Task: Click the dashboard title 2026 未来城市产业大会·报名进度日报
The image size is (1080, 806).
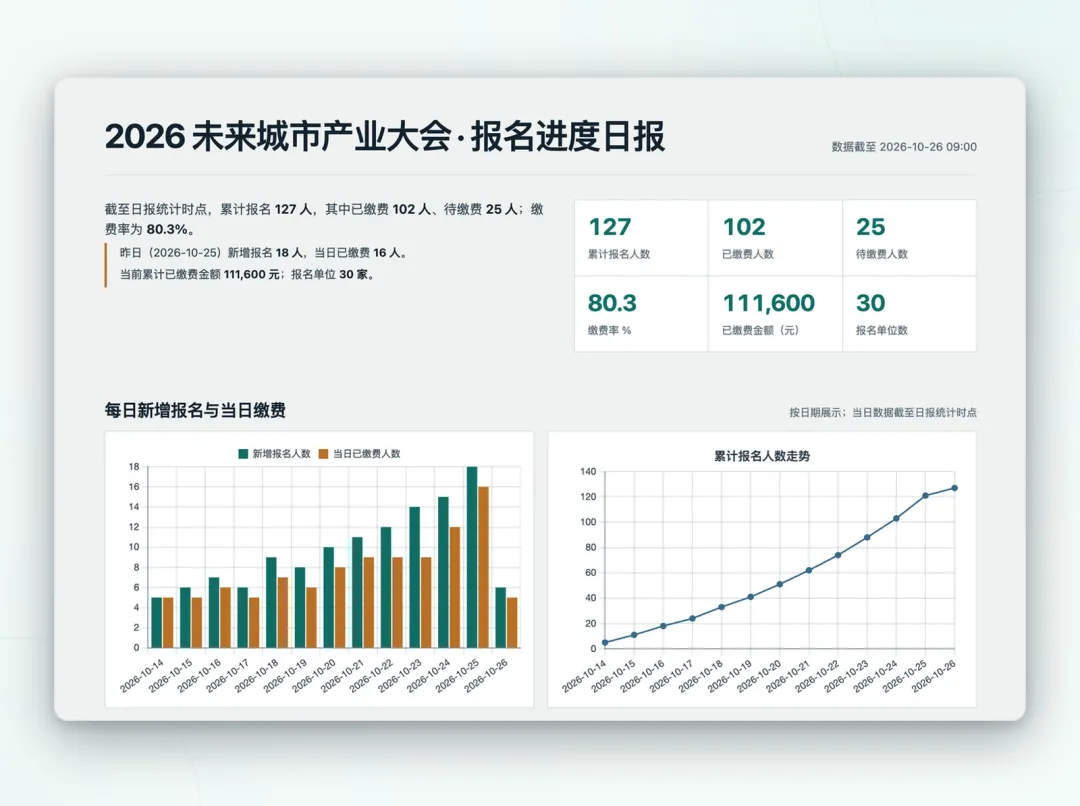Action: point(384,136)
